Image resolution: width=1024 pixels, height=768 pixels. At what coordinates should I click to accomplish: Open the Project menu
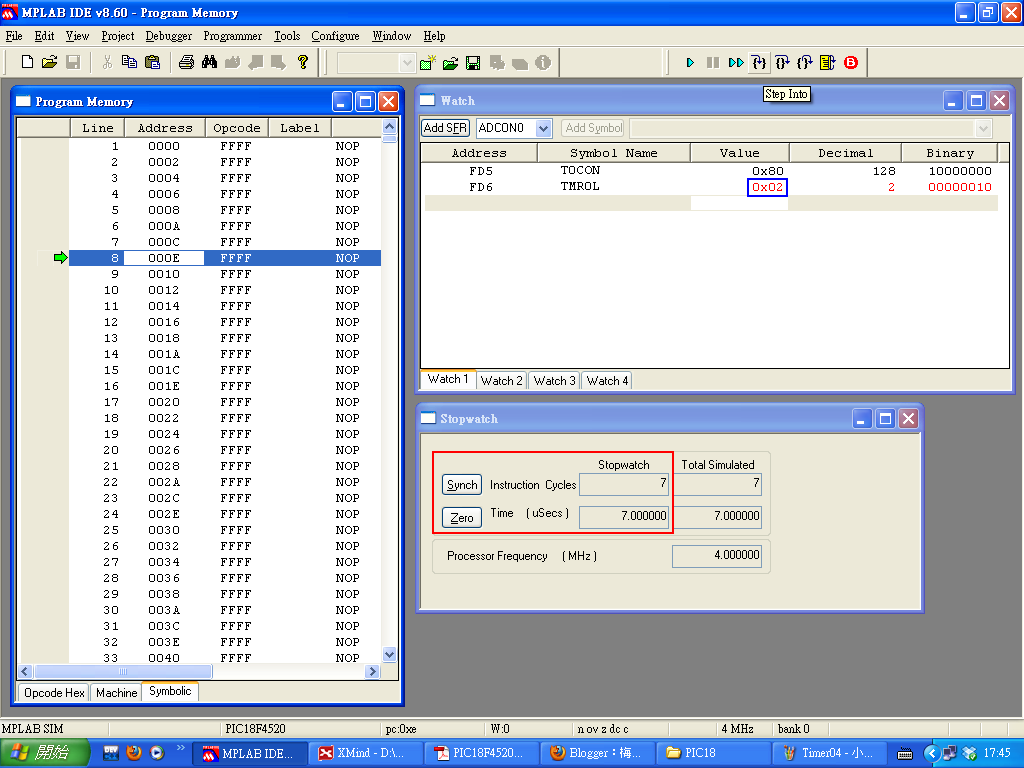118,36
